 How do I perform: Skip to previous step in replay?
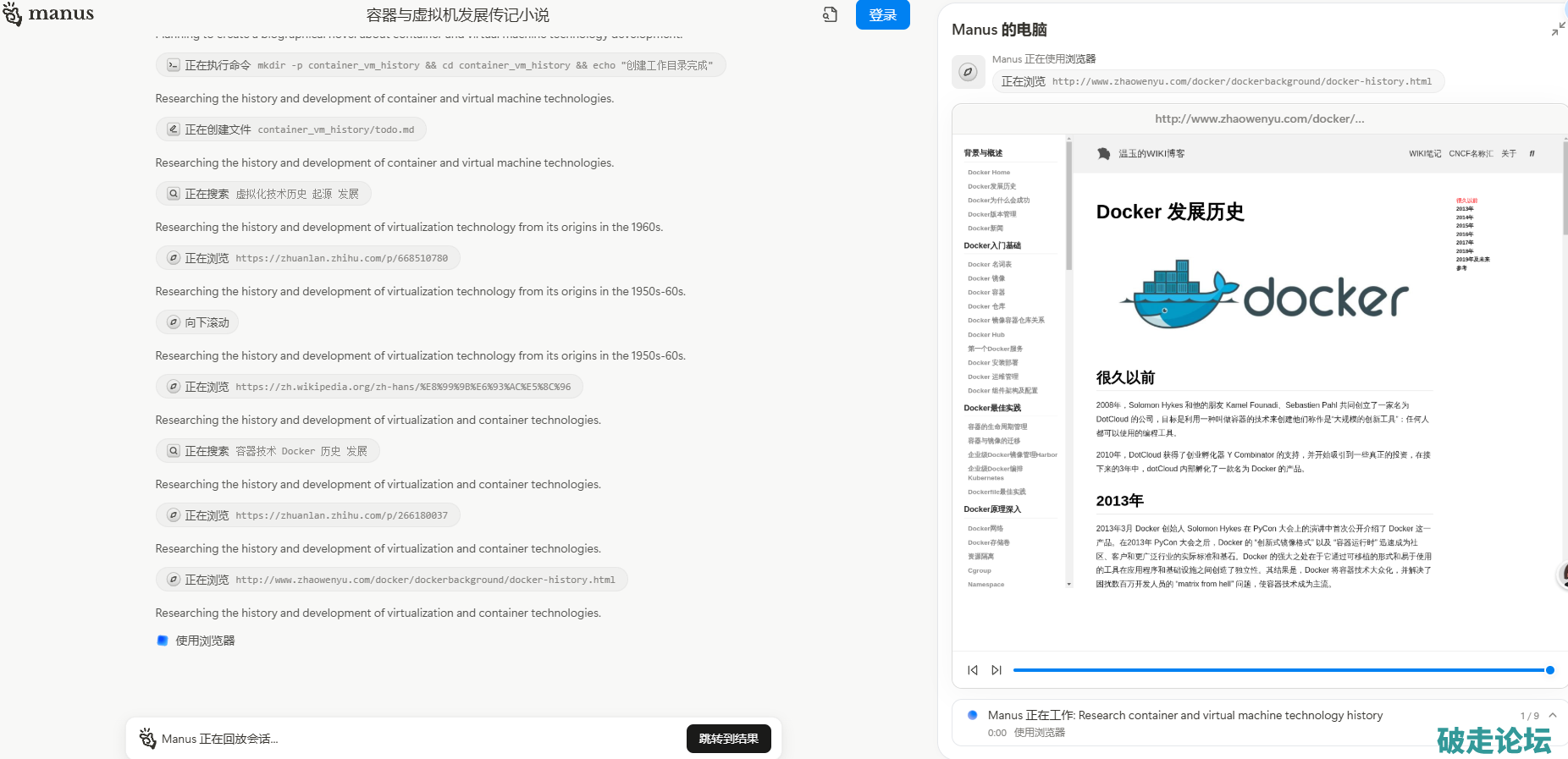(973, 670)
